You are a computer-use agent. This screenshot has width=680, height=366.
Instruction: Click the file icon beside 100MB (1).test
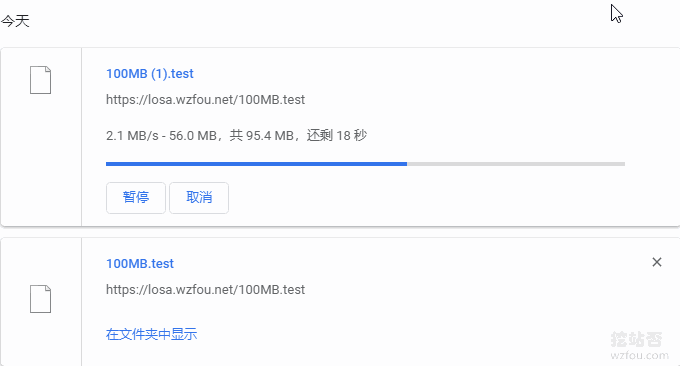[40, 80]
